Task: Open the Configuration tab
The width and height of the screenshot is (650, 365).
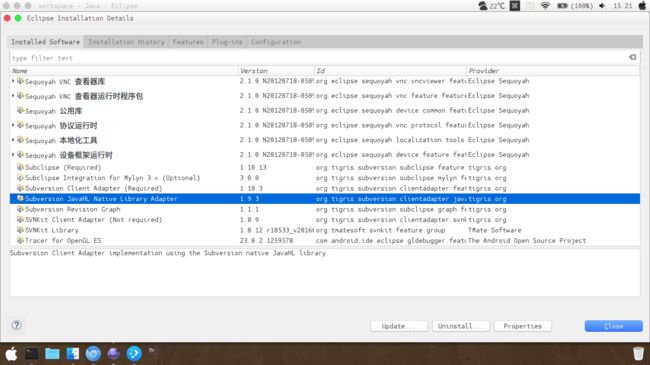Action: (276, 42)
